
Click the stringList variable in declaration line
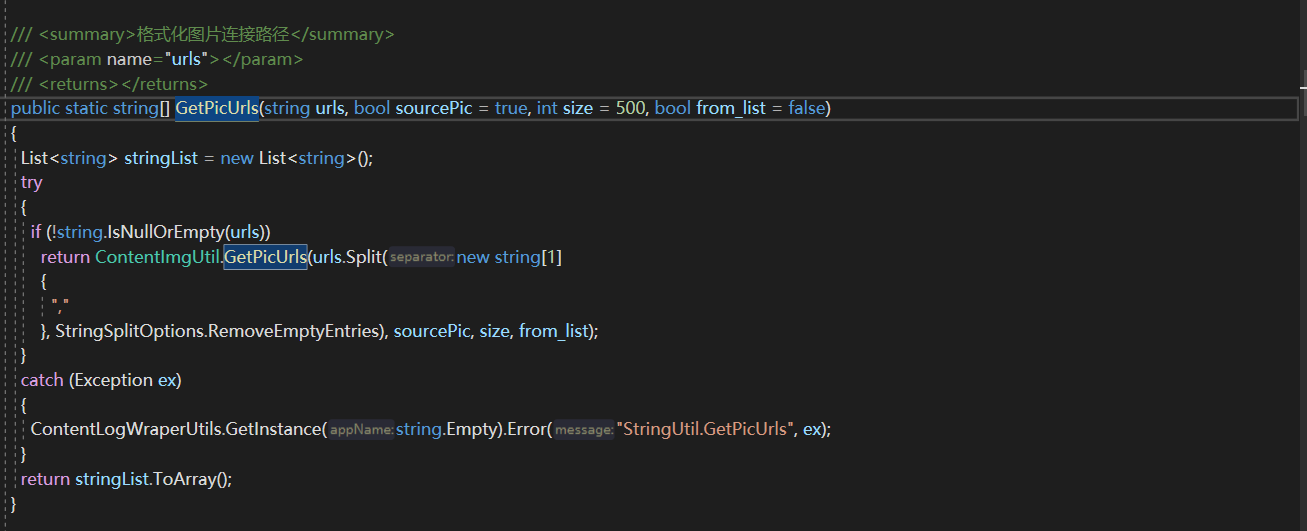(161, 158)
